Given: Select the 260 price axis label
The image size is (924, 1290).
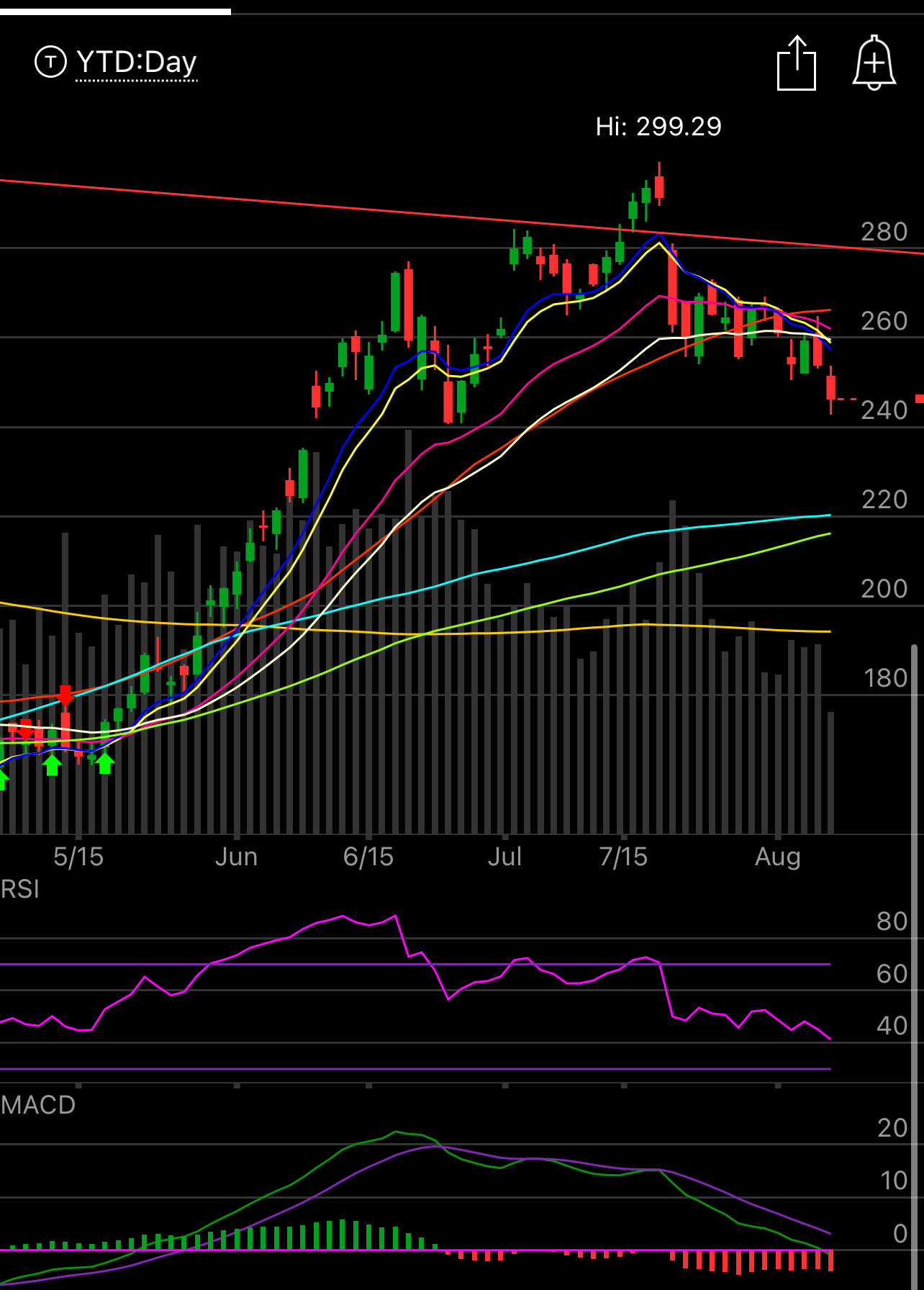Looking at the screenshot, I should [x=884, y=321].
